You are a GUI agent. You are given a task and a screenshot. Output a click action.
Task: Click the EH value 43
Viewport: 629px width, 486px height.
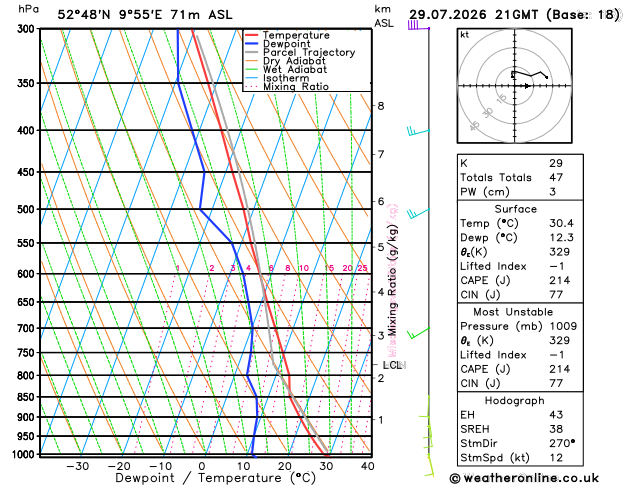pos(556,415)
